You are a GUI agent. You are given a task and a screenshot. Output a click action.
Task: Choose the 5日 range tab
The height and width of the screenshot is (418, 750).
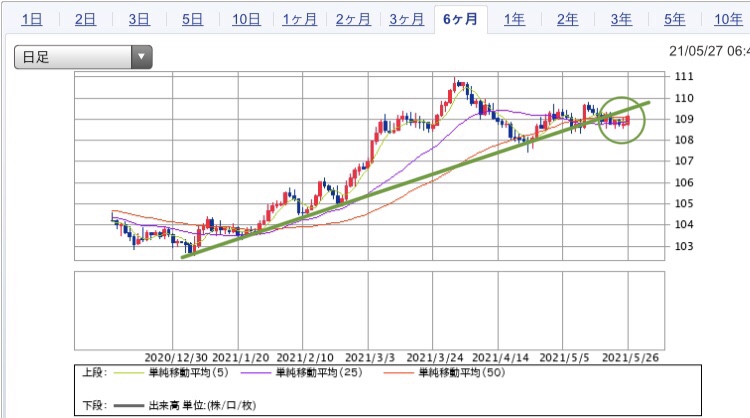[193, 20]
